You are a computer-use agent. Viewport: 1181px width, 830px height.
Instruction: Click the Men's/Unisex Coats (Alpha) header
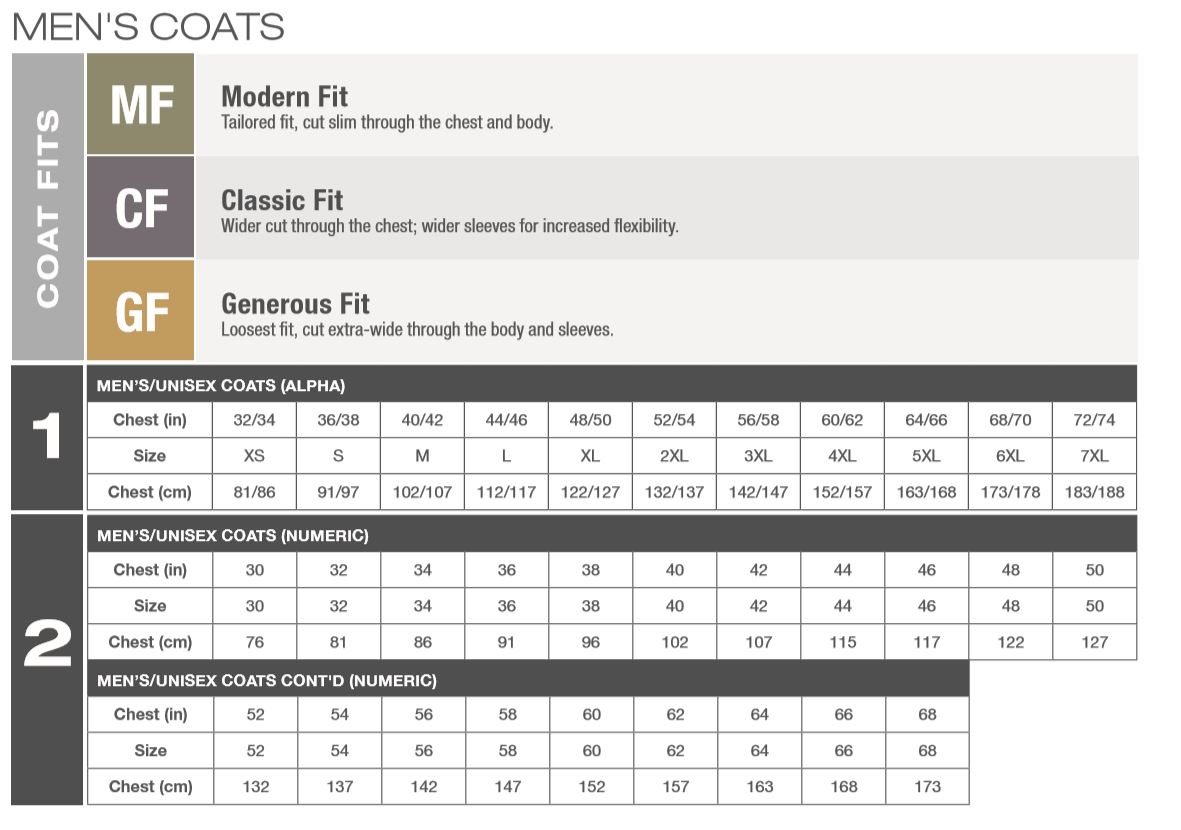tap(221, 386)
